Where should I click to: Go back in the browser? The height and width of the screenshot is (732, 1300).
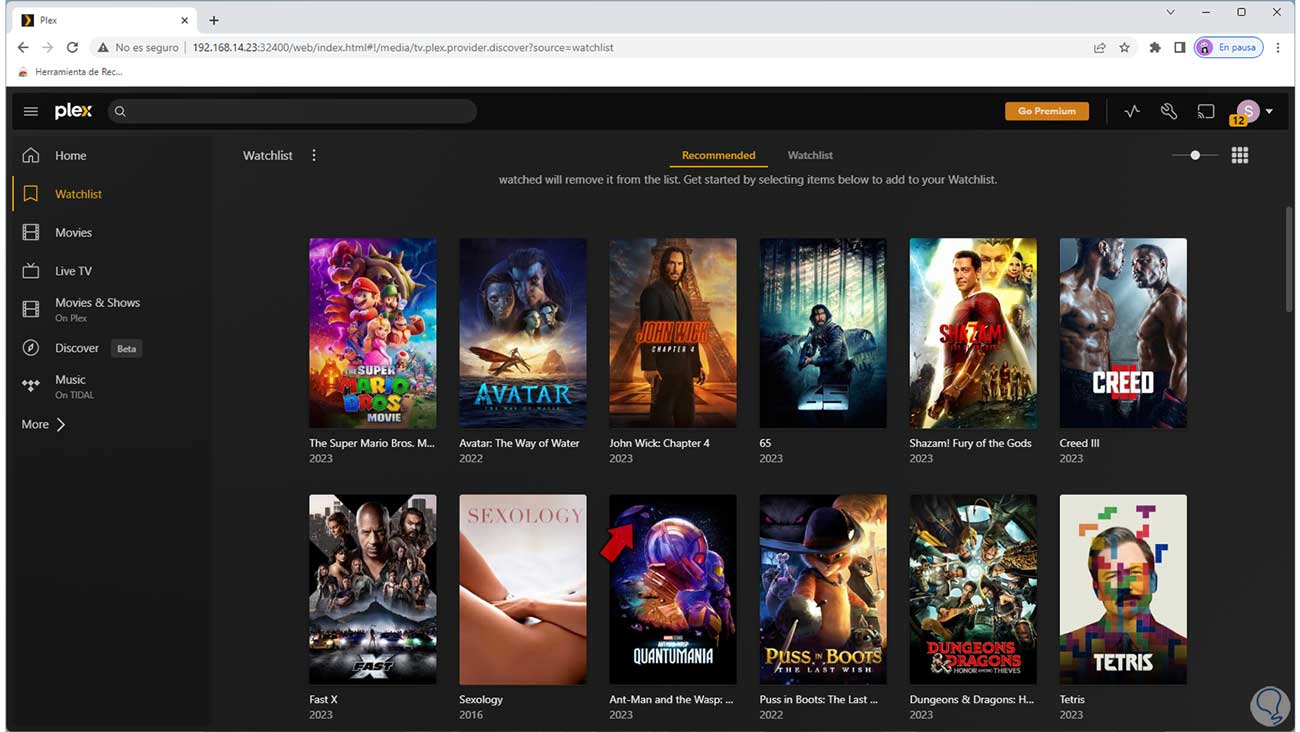[24, 47]
